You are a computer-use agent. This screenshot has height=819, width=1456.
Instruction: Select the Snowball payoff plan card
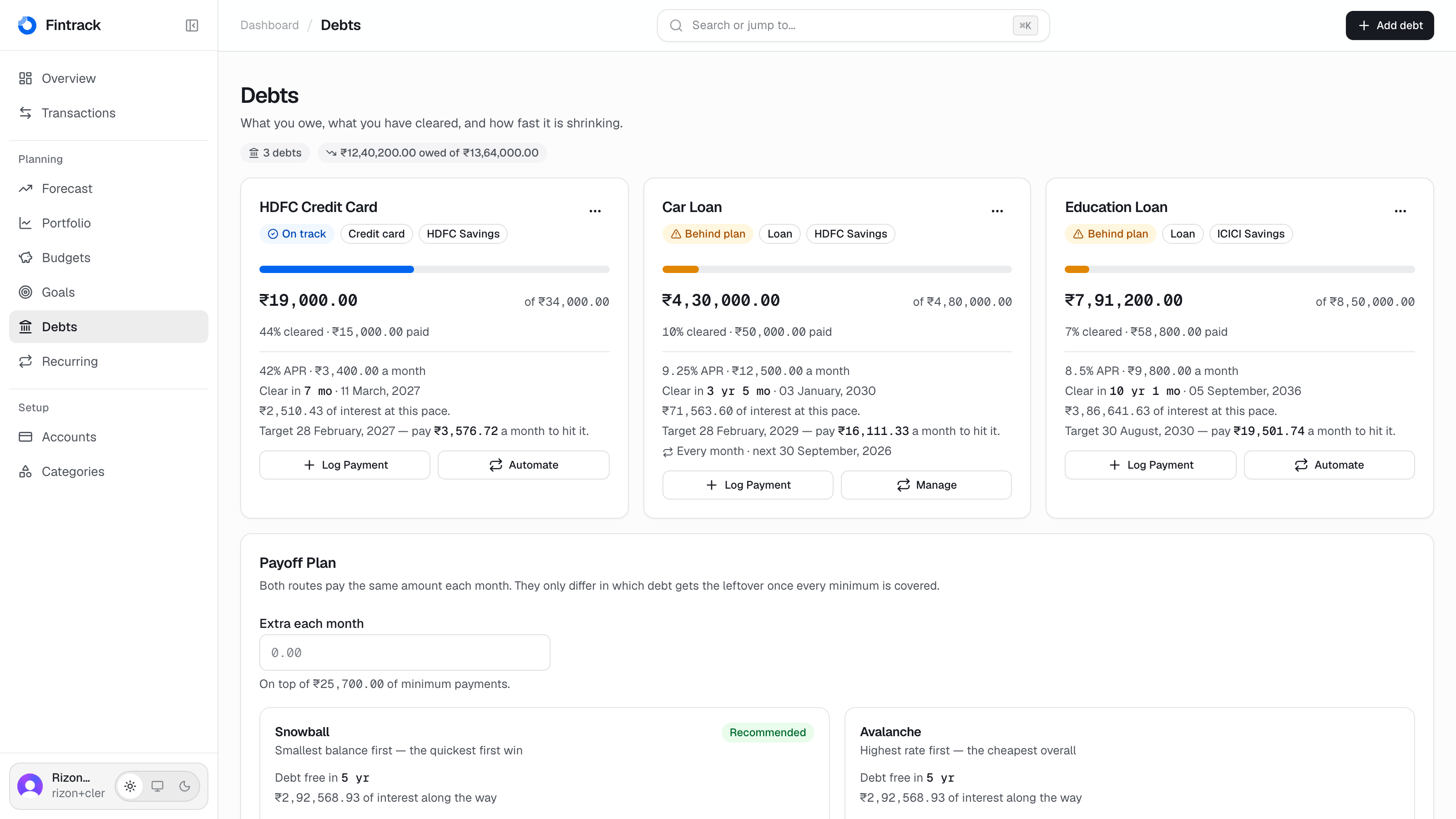[544, 763]
